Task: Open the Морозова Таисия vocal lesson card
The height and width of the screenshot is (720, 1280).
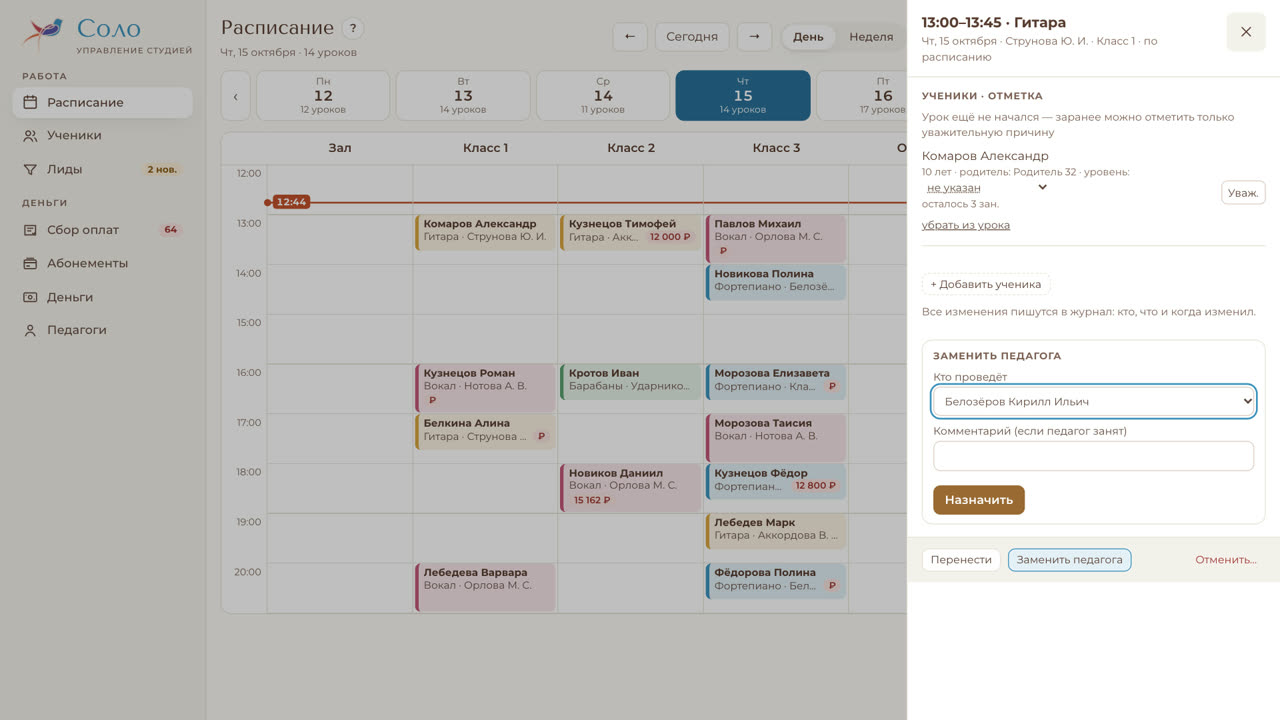Action: click(776, 438)
